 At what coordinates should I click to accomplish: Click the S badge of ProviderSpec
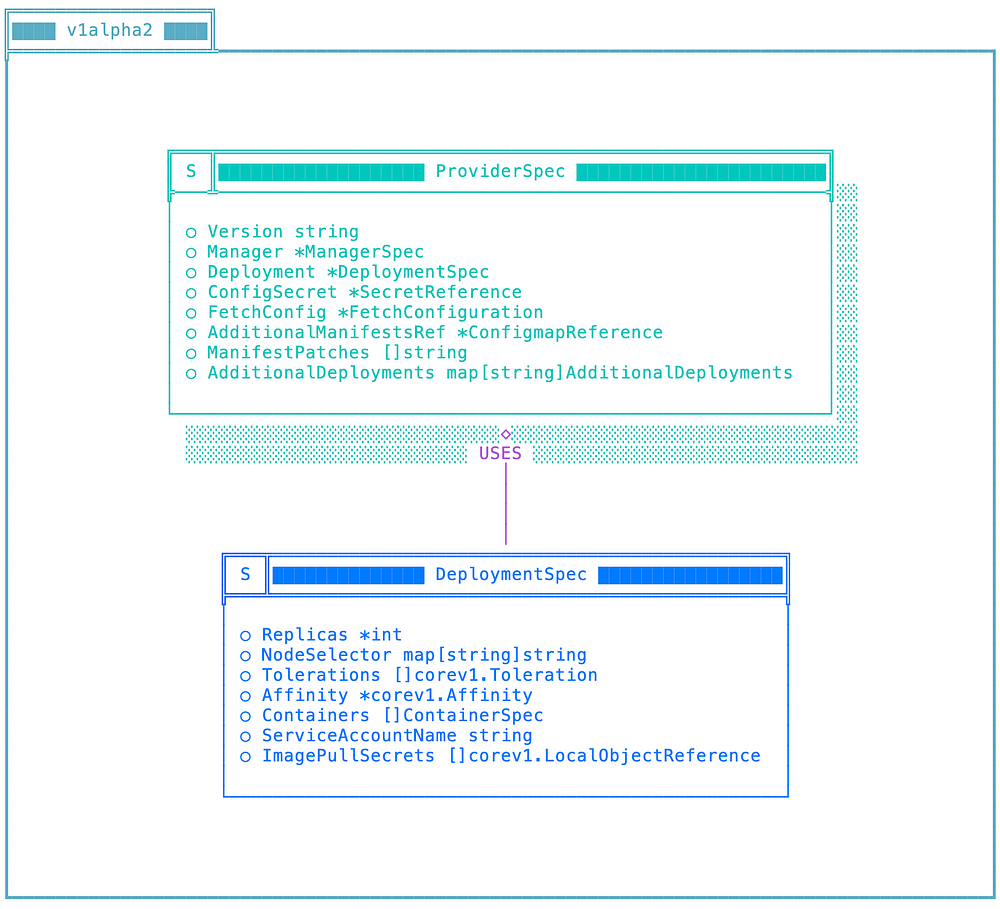click(x=191, y=171)
